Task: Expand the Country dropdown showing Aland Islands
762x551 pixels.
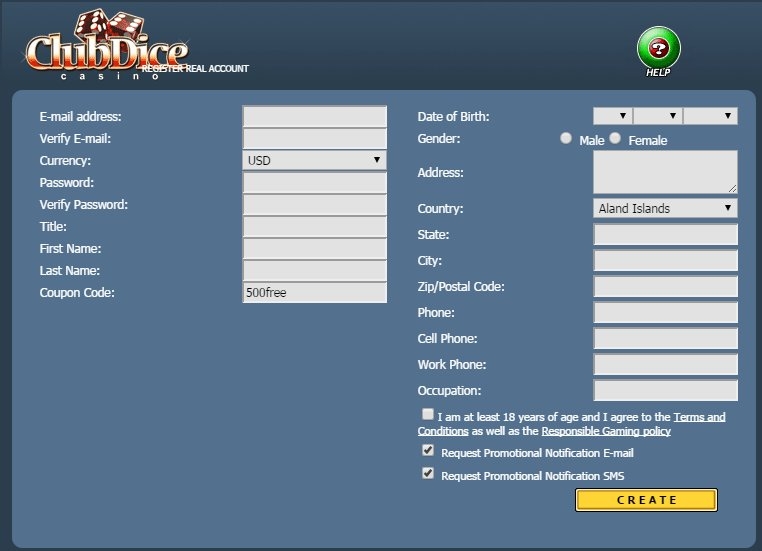Action: click(x=665, y=208)
